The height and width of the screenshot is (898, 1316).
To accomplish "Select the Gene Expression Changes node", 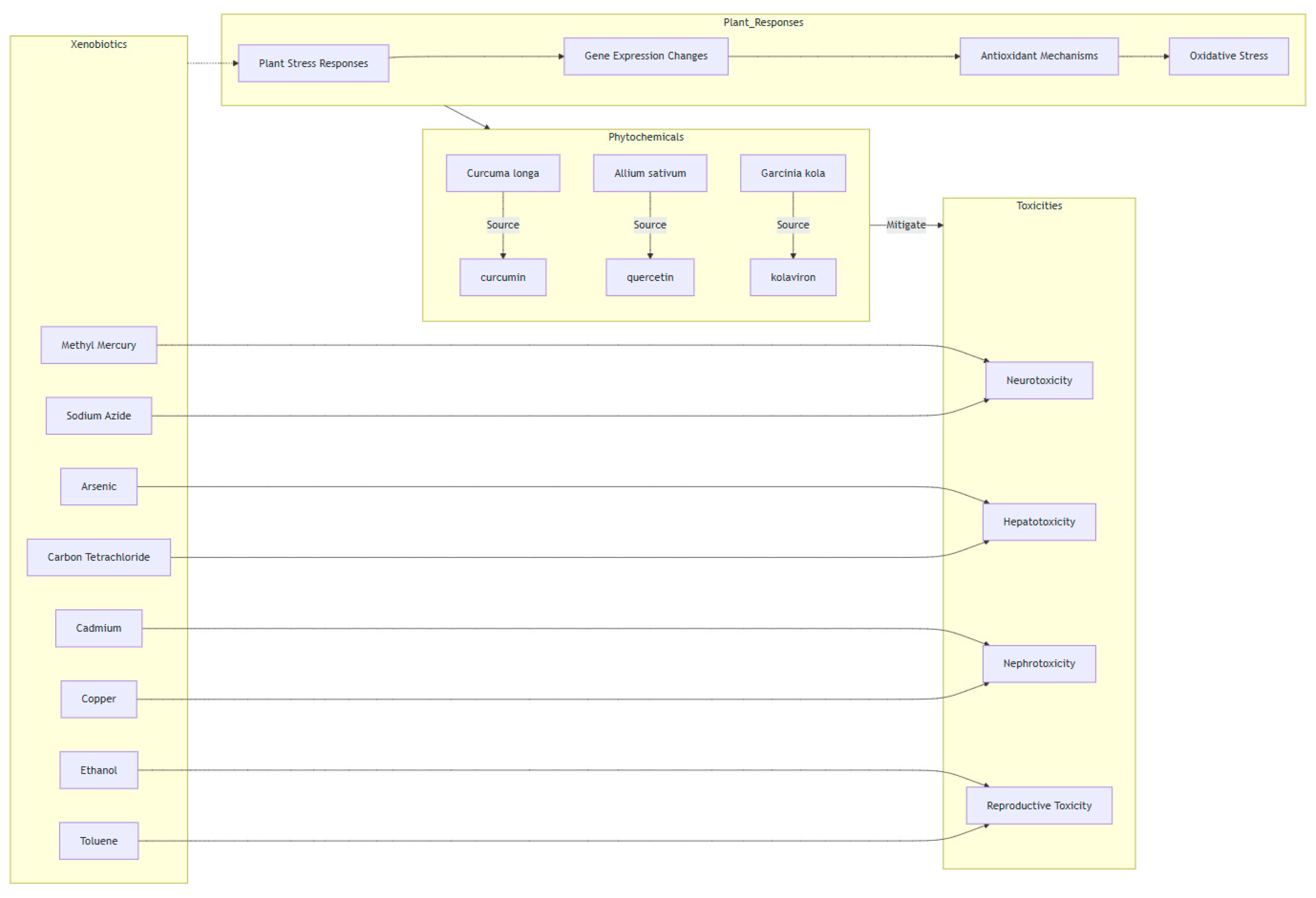I will pyautogui.click(x=646, y=56).
